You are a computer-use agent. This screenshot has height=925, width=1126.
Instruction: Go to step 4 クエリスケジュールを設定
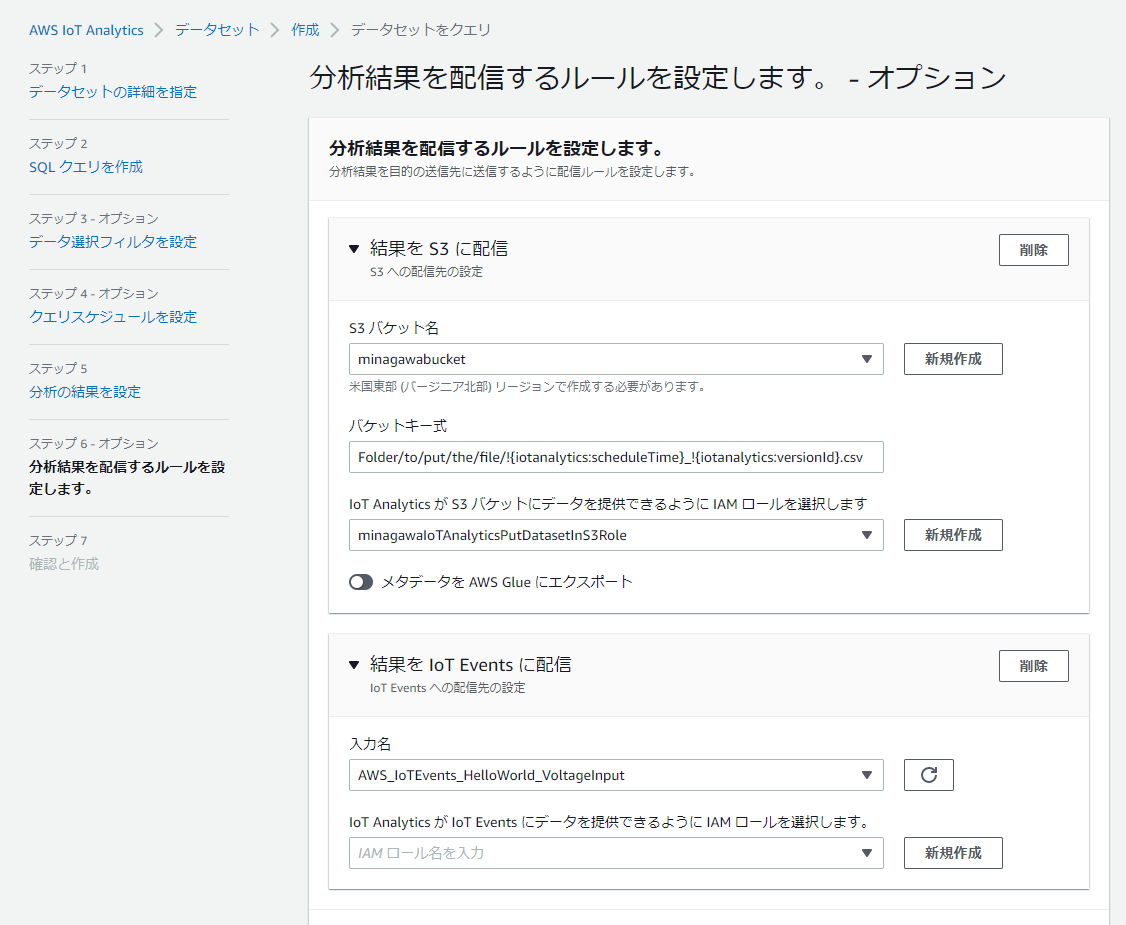coord(113,317)
